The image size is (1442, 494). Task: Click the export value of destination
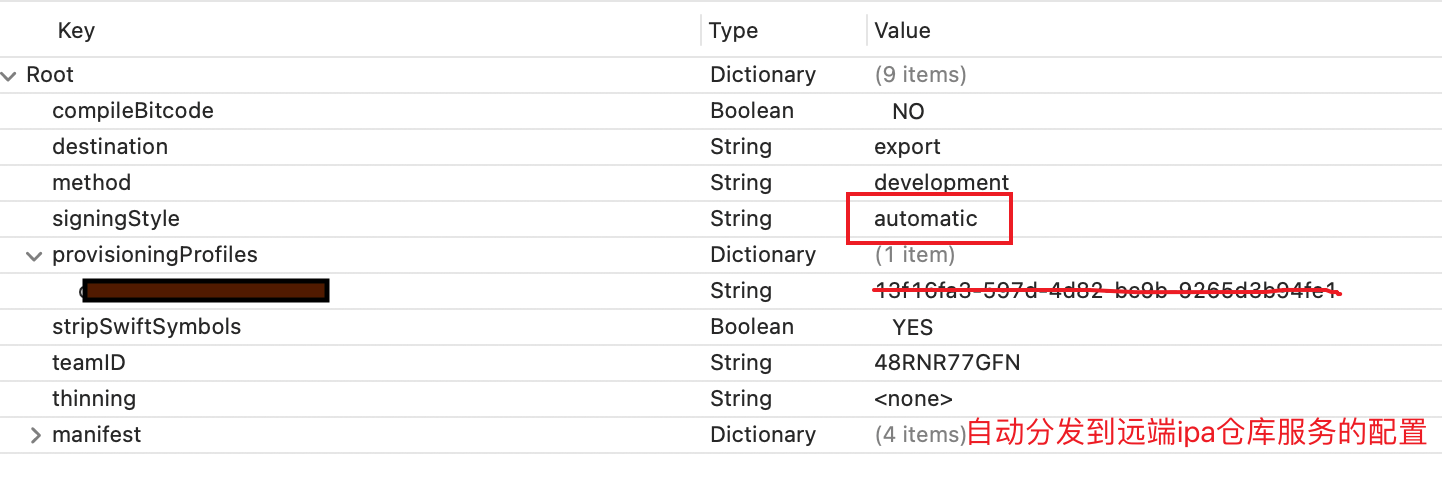coord(907,147)
